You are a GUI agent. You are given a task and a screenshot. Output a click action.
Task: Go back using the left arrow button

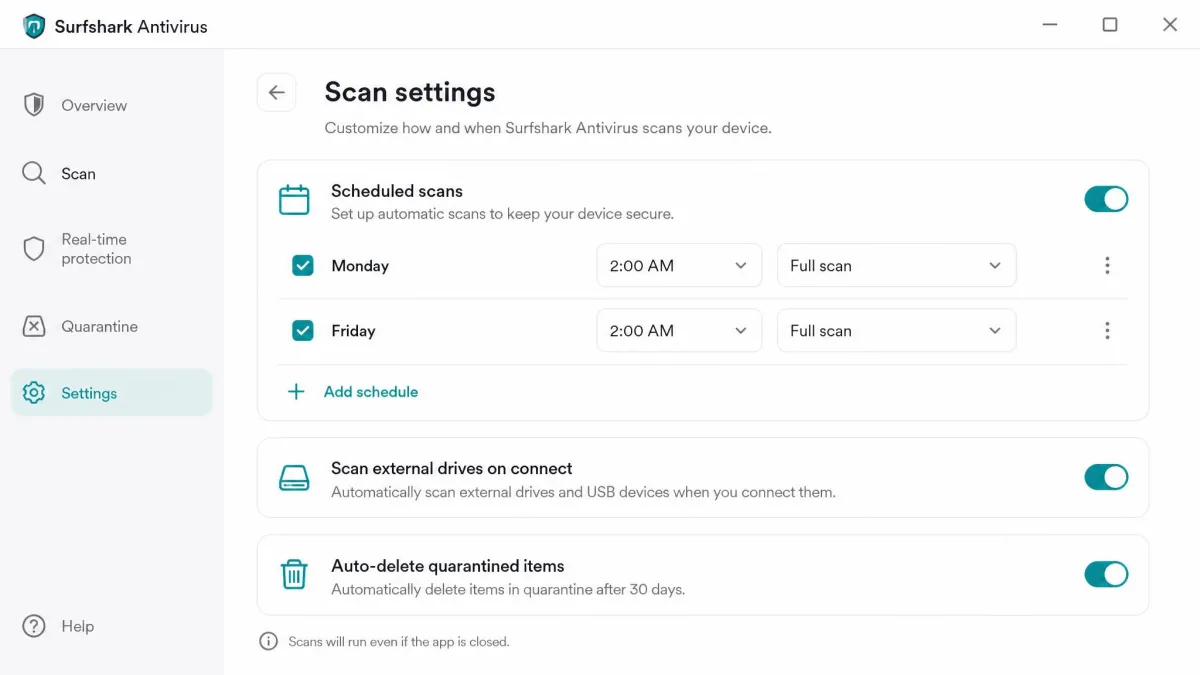[277, 92]
